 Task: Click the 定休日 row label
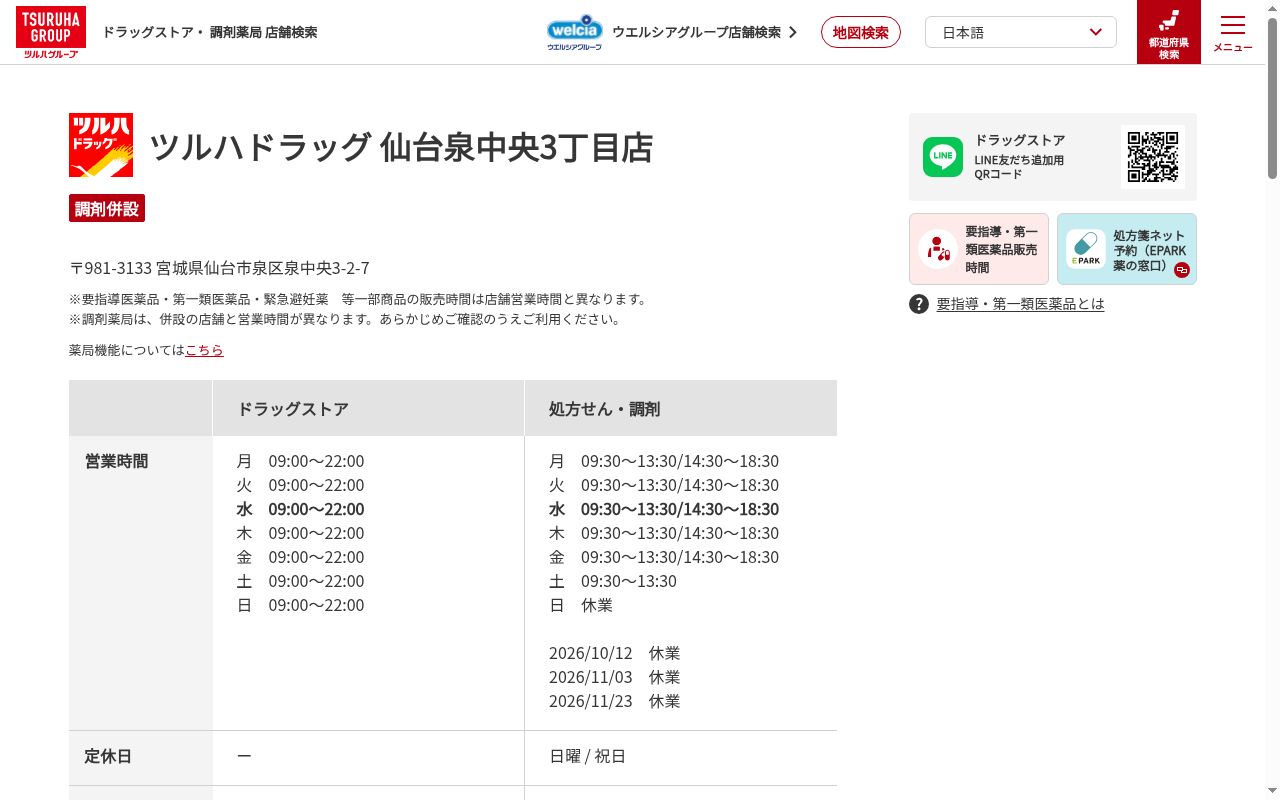click(x=109, y=756)
